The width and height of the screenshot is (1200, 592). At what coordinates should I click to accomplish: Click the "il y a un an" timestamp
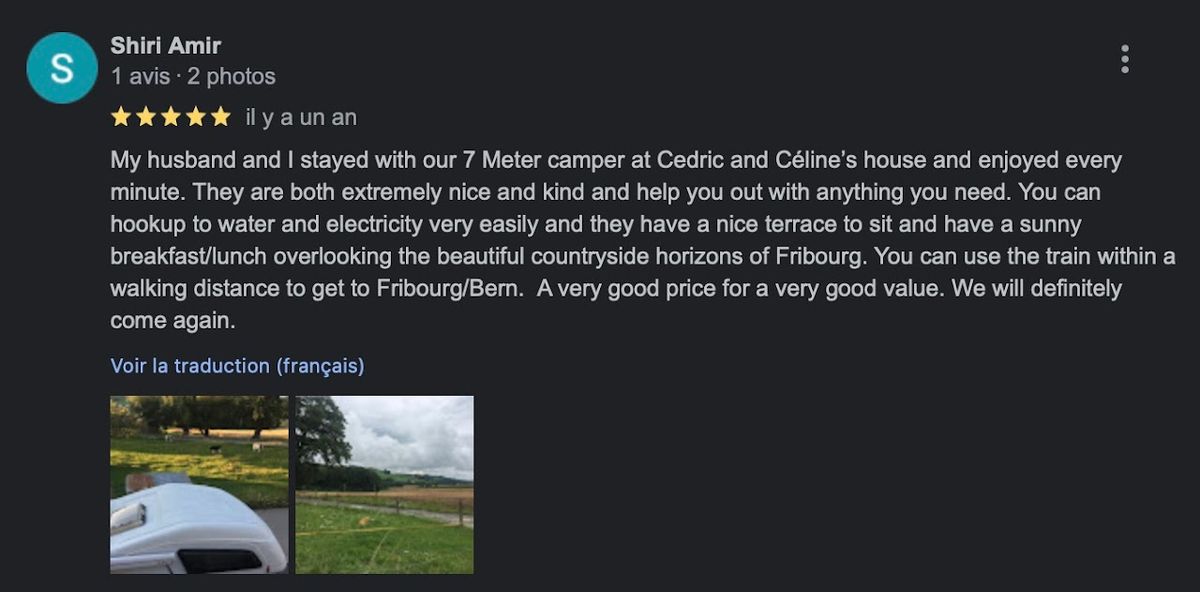point(301,118)
